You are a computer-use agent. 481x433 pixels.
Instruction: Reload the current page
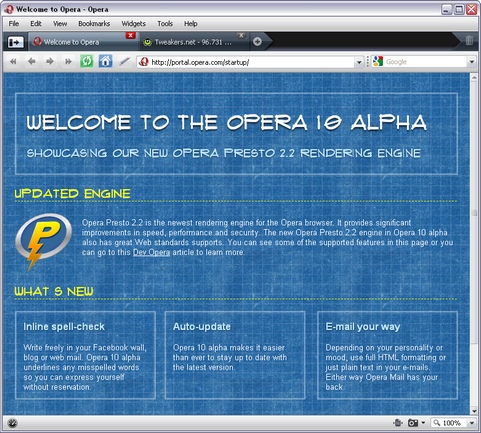pos(87,61)
